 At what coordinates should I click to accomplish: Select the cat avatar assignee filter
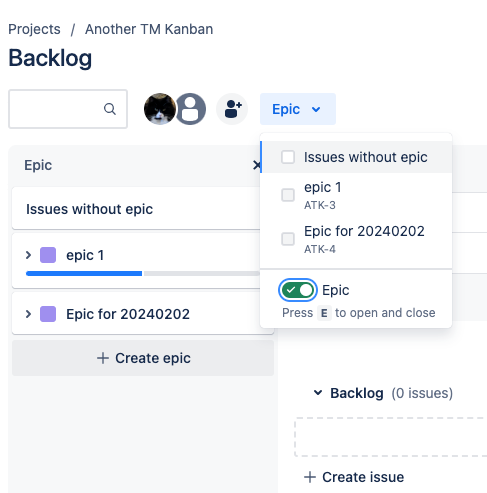(x=160, y=109)
